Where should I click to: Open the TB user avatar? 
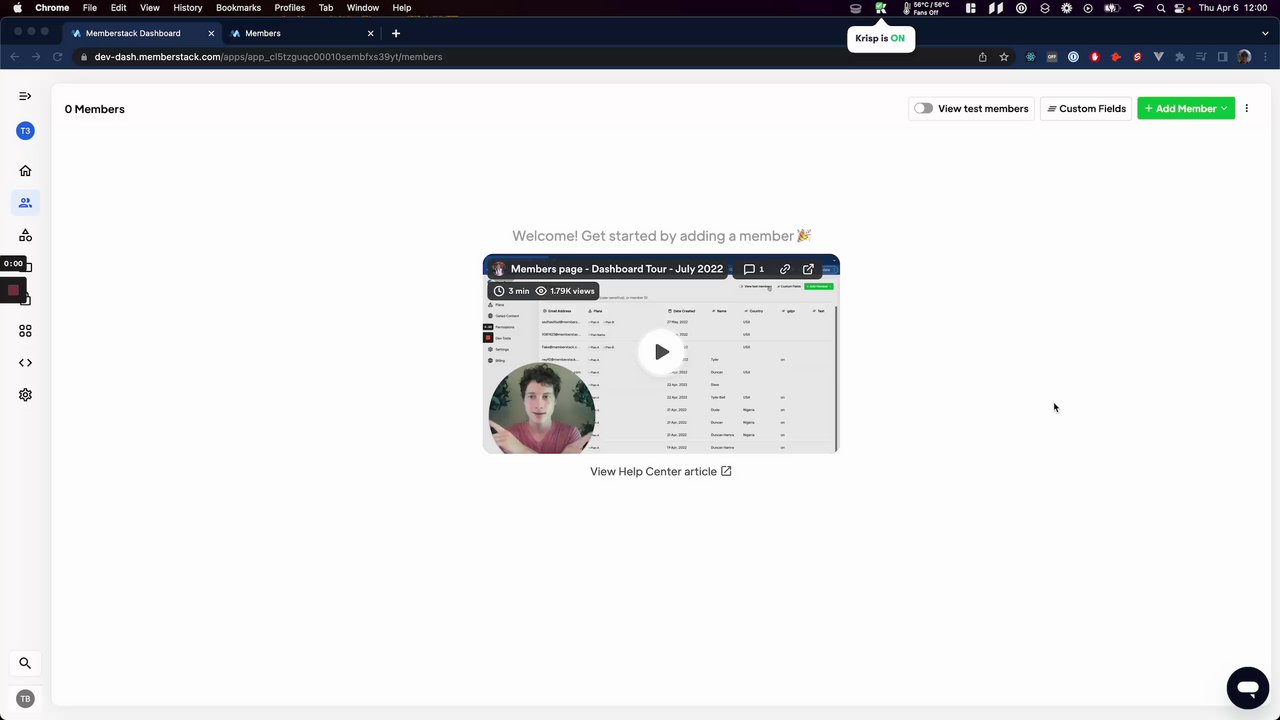coord(25,699)
